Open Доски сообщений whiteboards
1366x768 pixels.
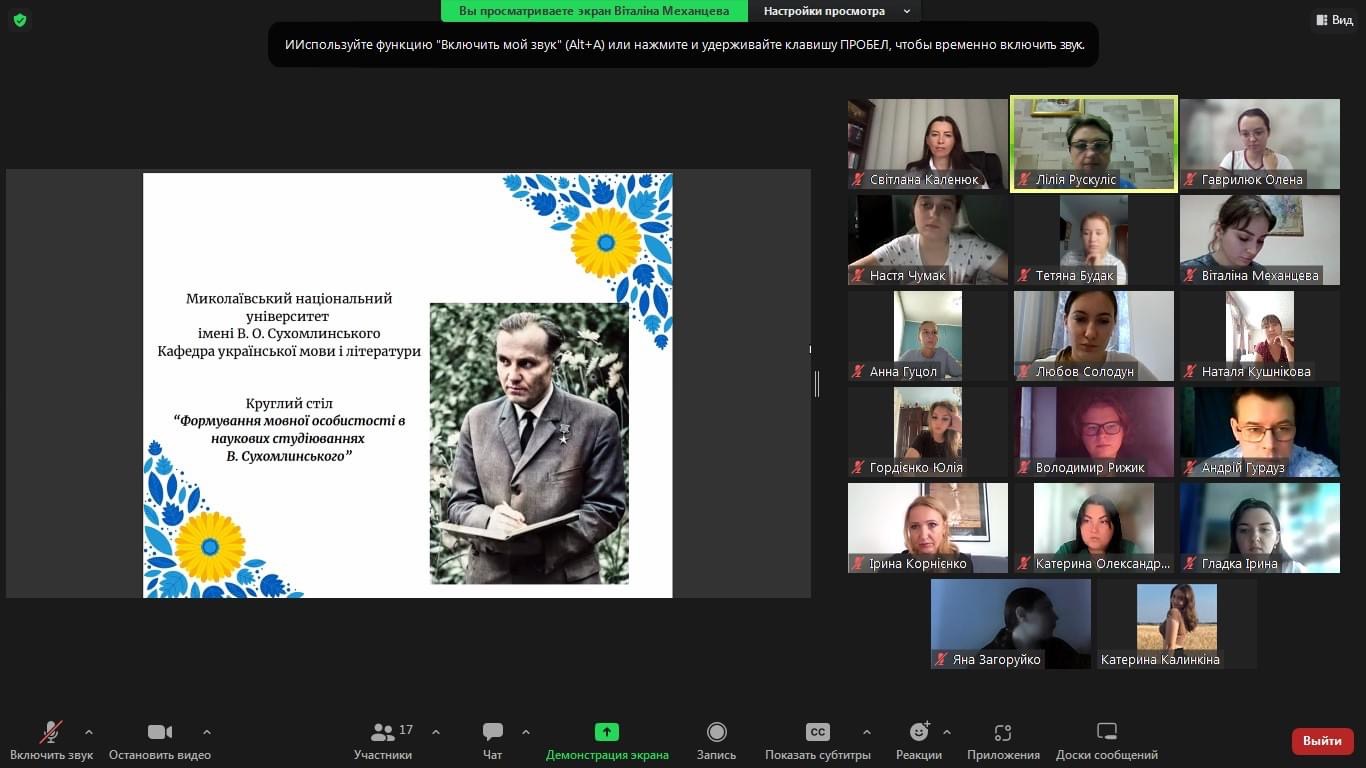(1106, 733)
